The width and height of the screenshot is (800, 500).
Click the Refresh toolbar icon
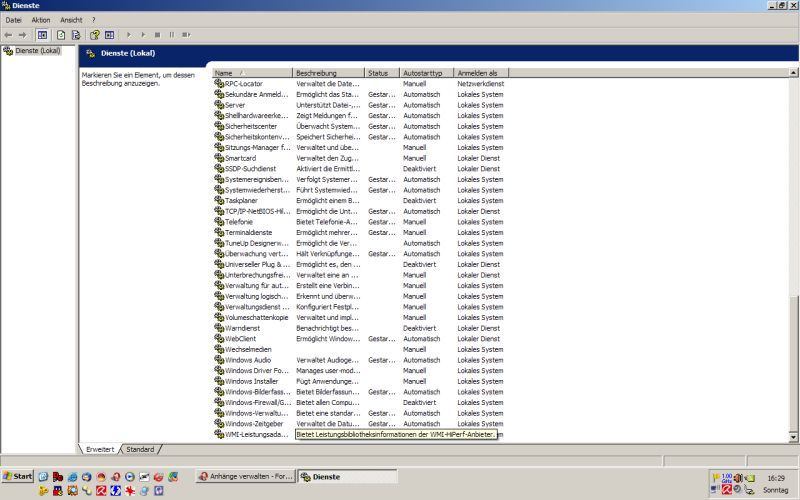(x=61, y=35)
